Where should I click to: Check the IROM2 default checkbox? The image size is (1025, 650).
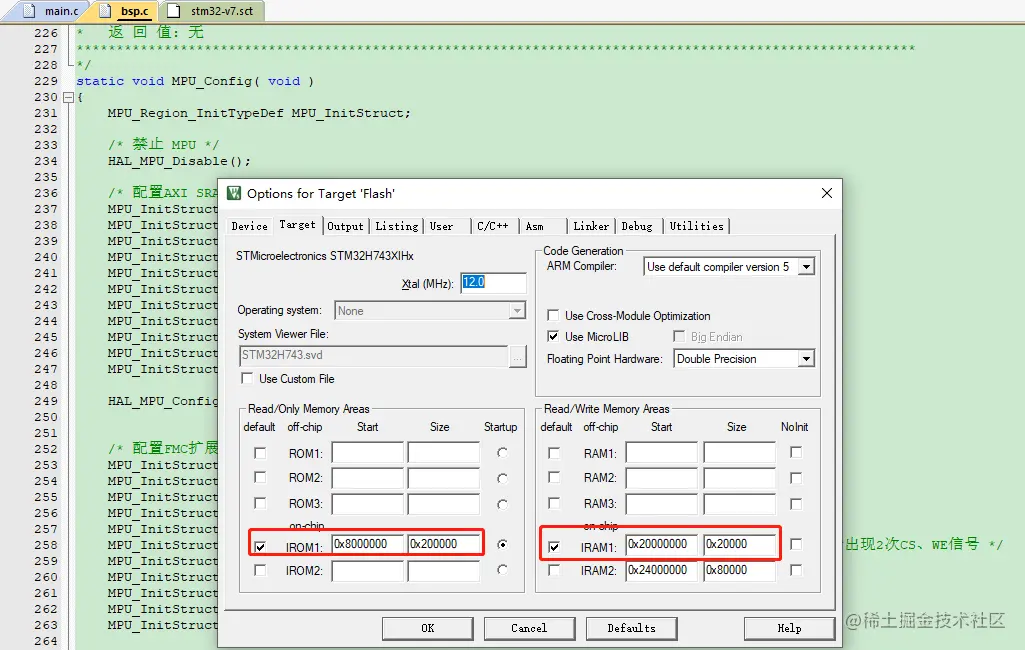click(x=260, y=570)
